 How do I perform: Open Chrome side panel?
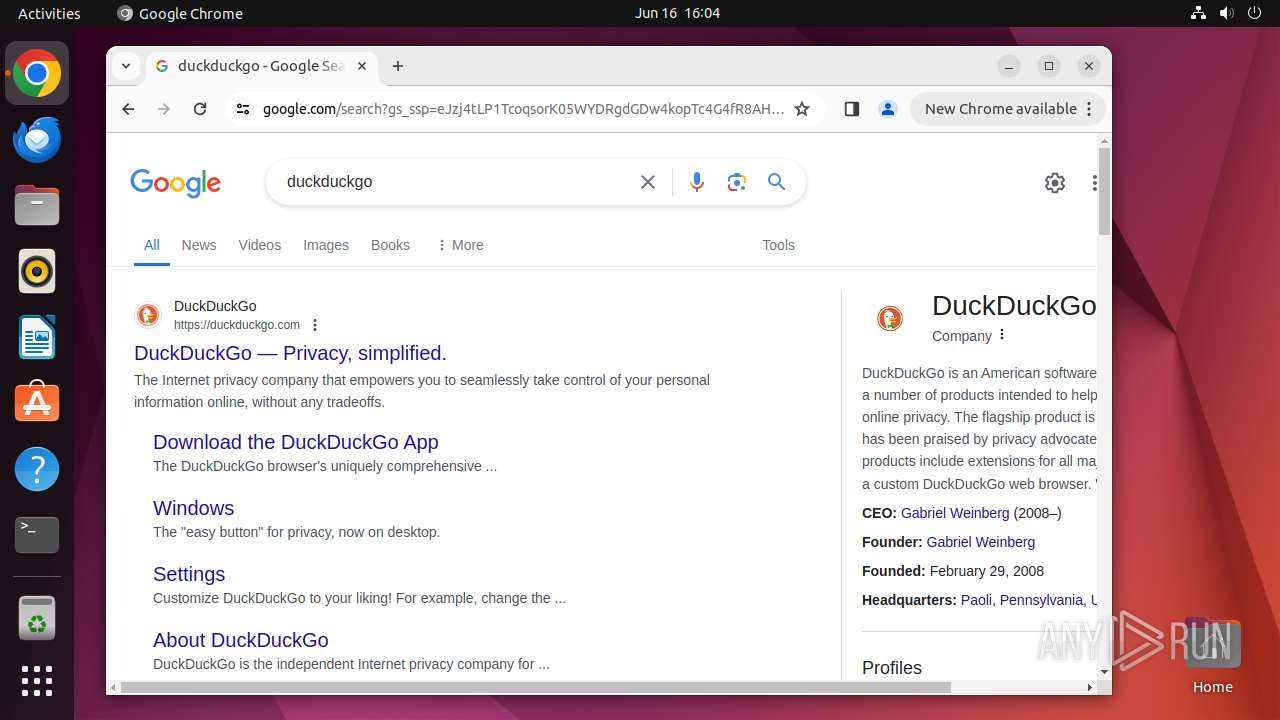(852, 109)
